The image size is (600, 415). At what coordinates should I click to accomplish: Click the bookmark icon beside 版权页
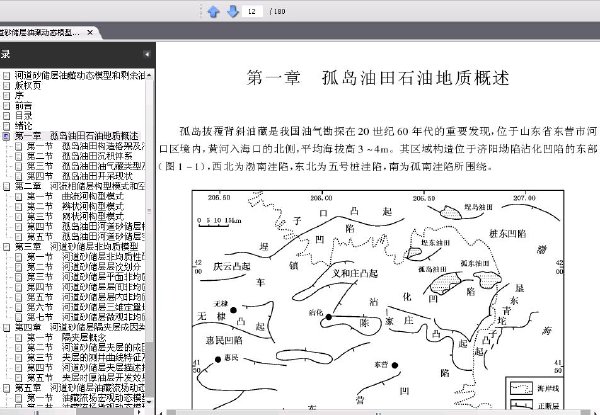point(6,86)
